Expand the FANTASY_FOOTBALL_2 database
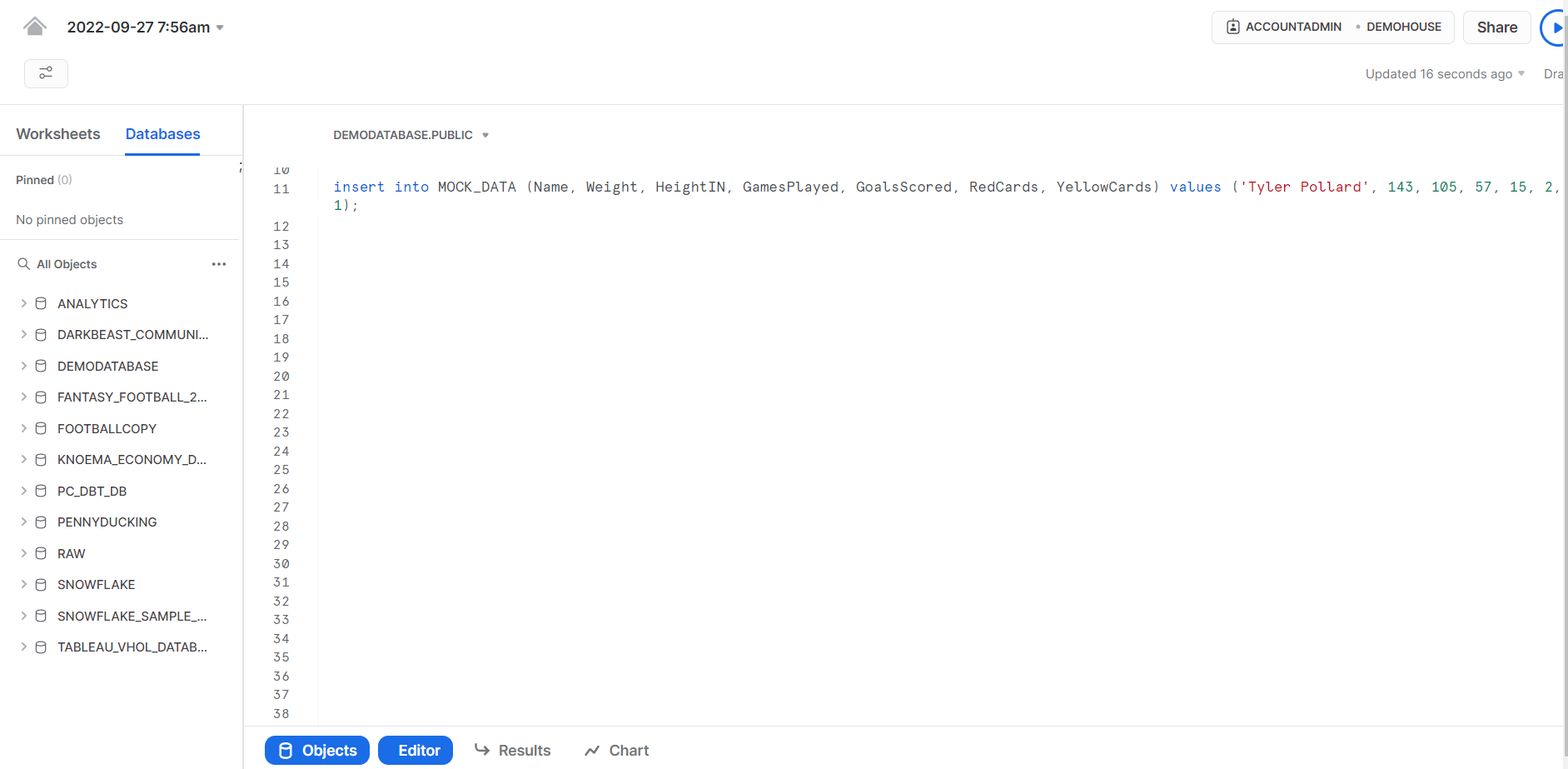The height and width of the screenshot is (769, 1568). click(x=22, y=397)
